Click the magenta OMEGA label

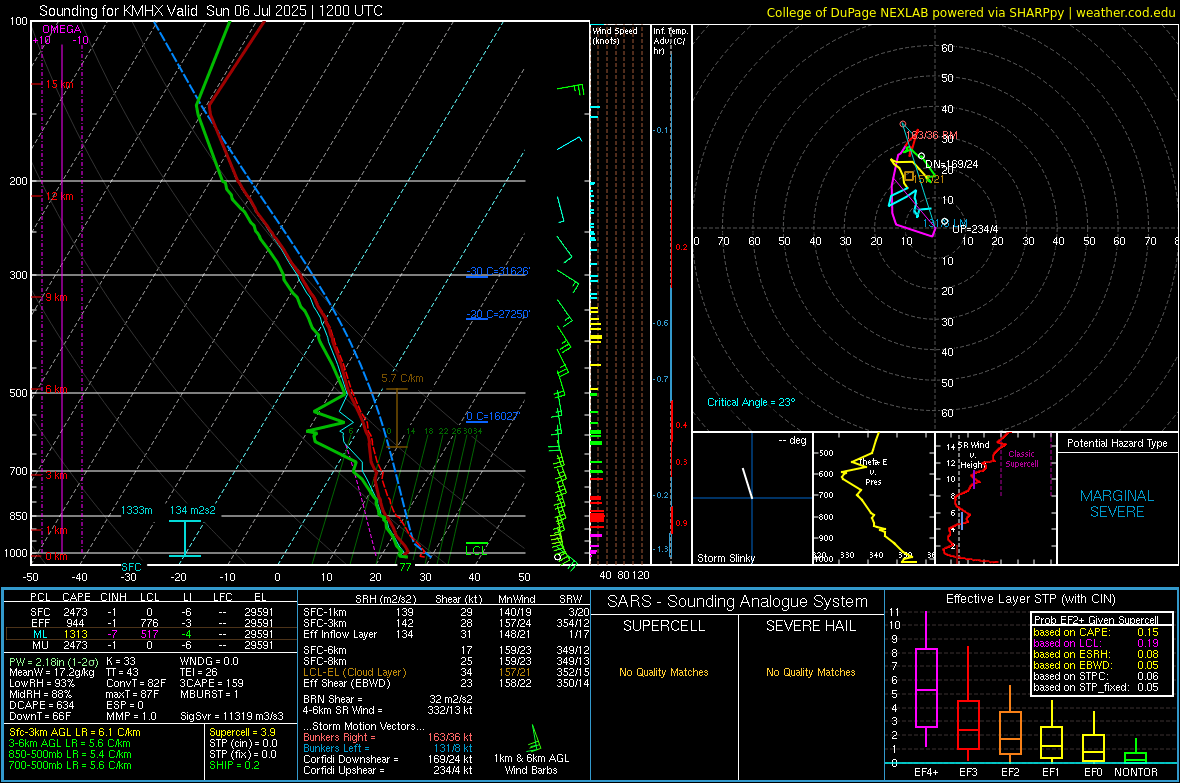tap(62, 29)
